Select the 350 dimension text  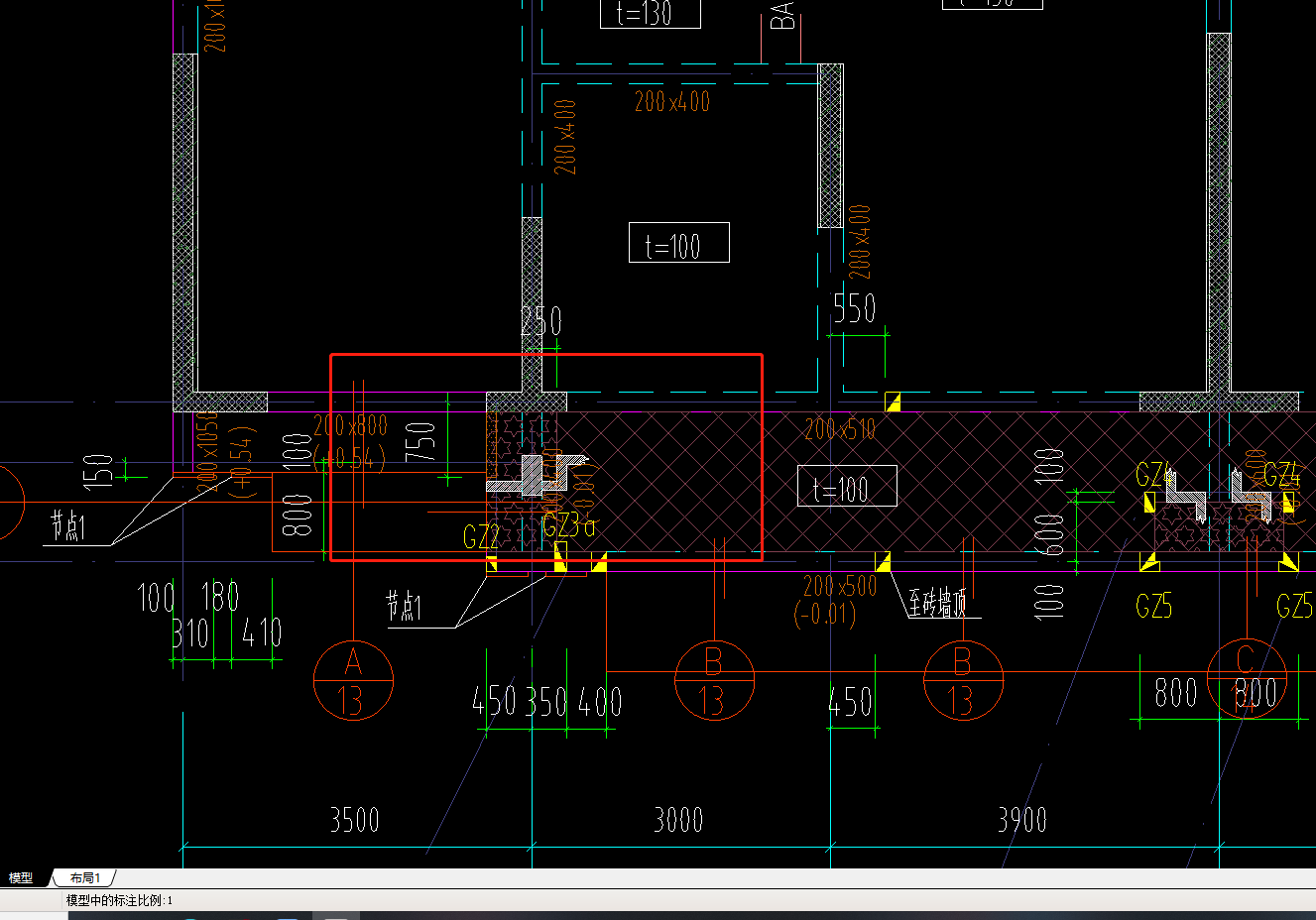click(x=546, y=702)
